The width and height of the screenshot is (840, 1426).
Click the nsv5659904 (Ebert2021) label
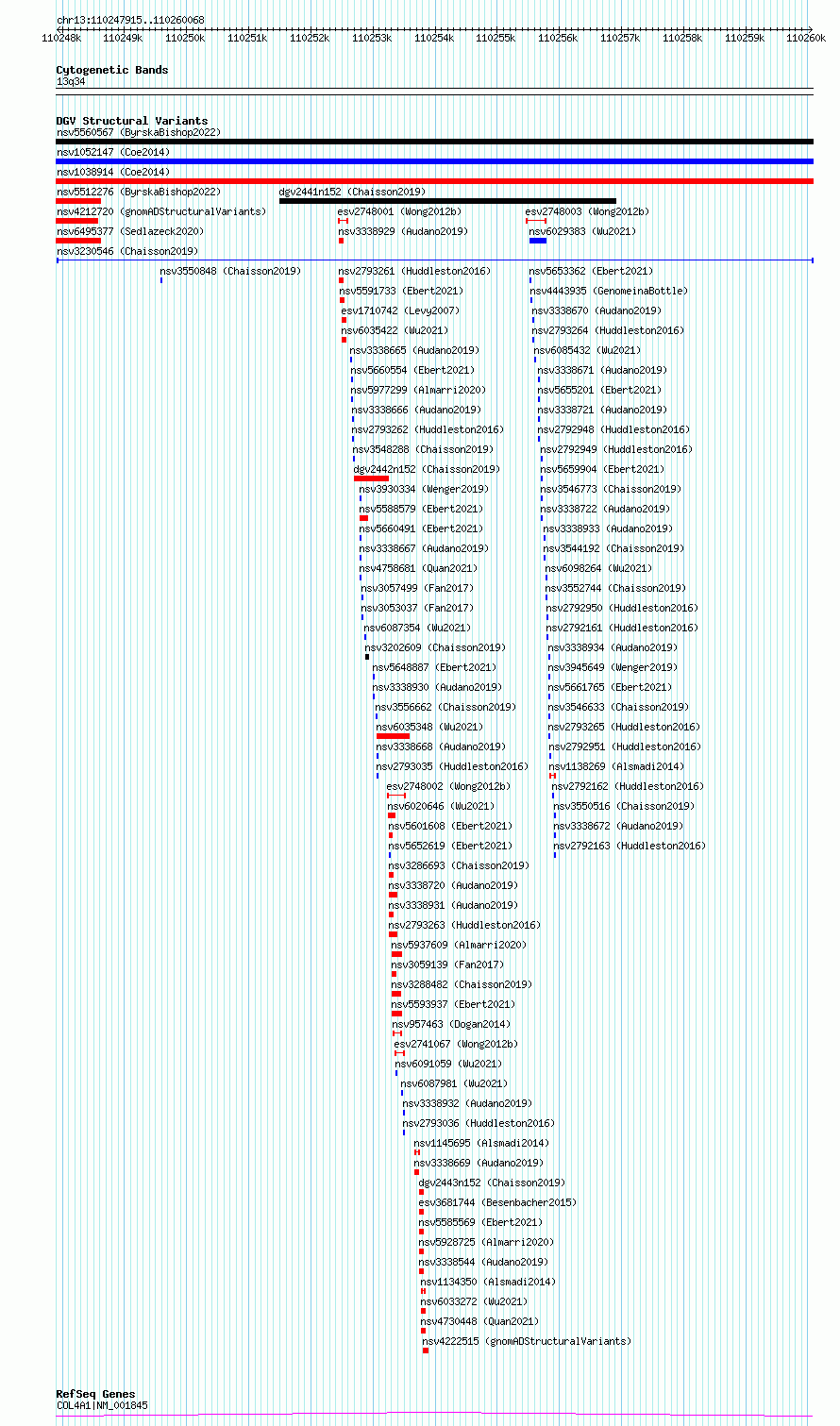pyautogui.click(x=602, y=469)
